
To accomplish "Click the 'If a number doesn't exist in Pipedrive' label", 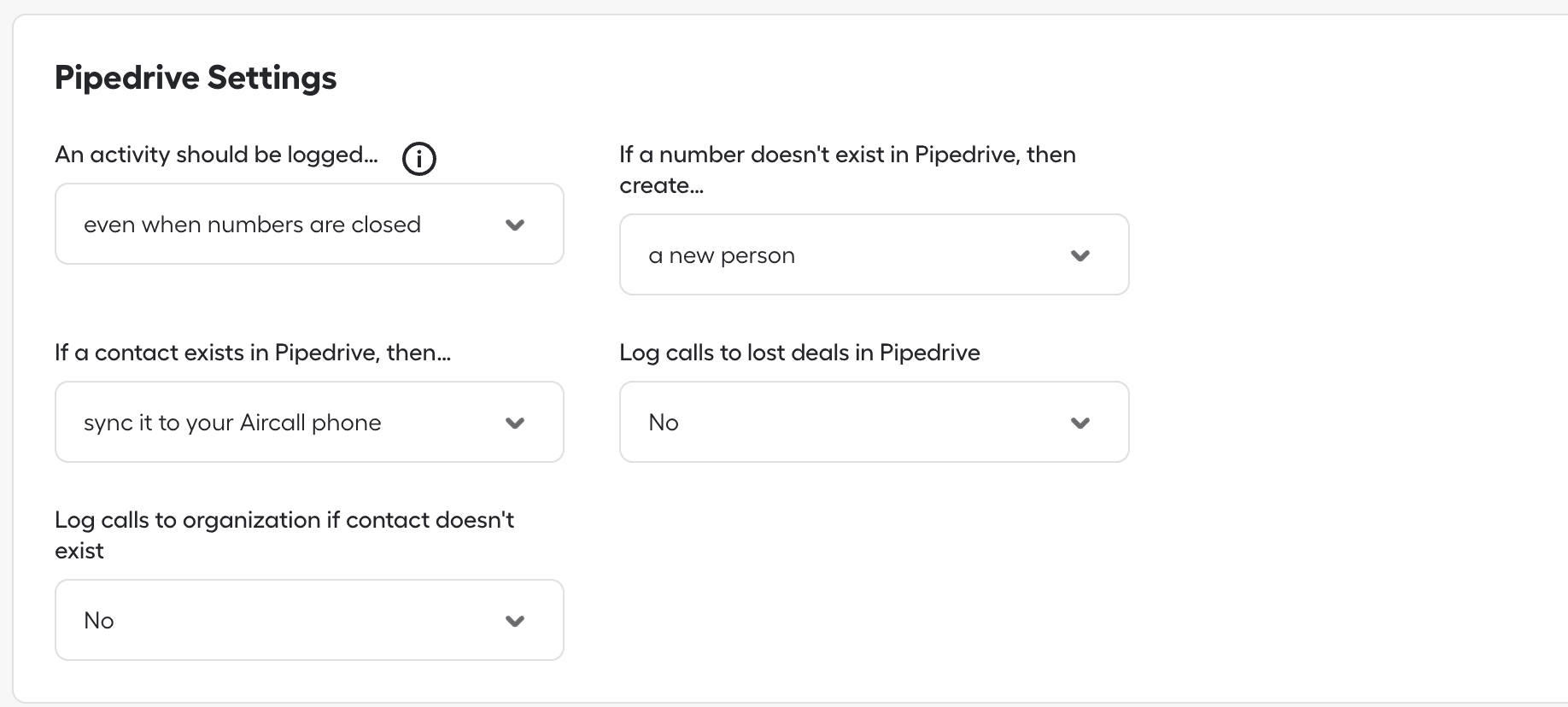I will click(x=847, y=170).
